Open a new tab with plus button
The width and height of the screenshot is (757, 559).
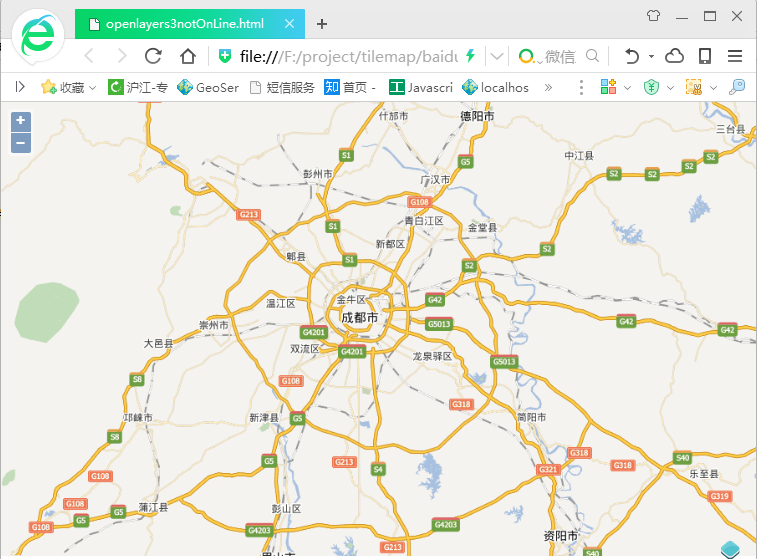click(x=322, y=23)
